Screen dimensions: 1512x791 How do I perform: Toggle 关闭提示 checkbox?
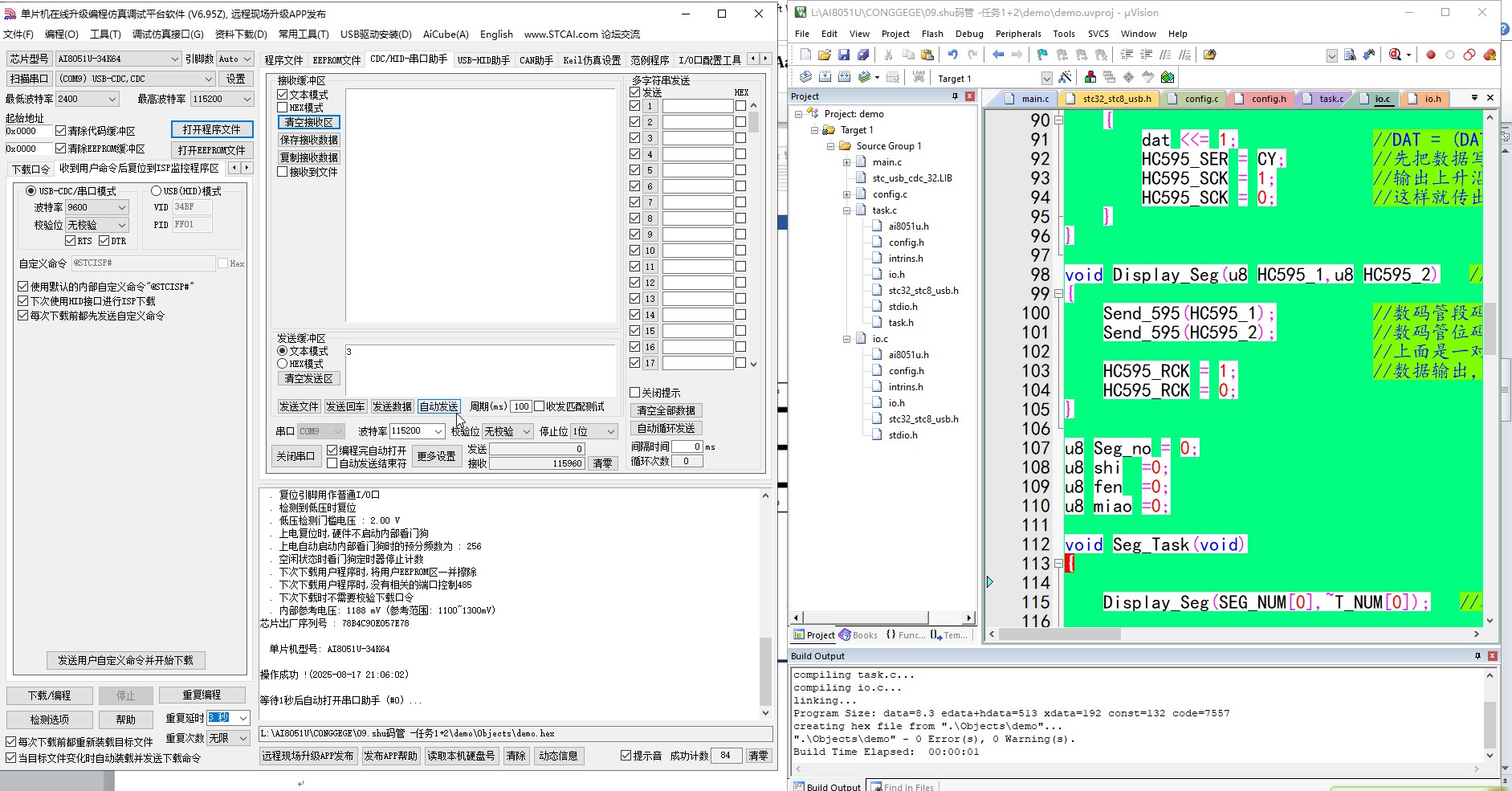coord(634,393)
